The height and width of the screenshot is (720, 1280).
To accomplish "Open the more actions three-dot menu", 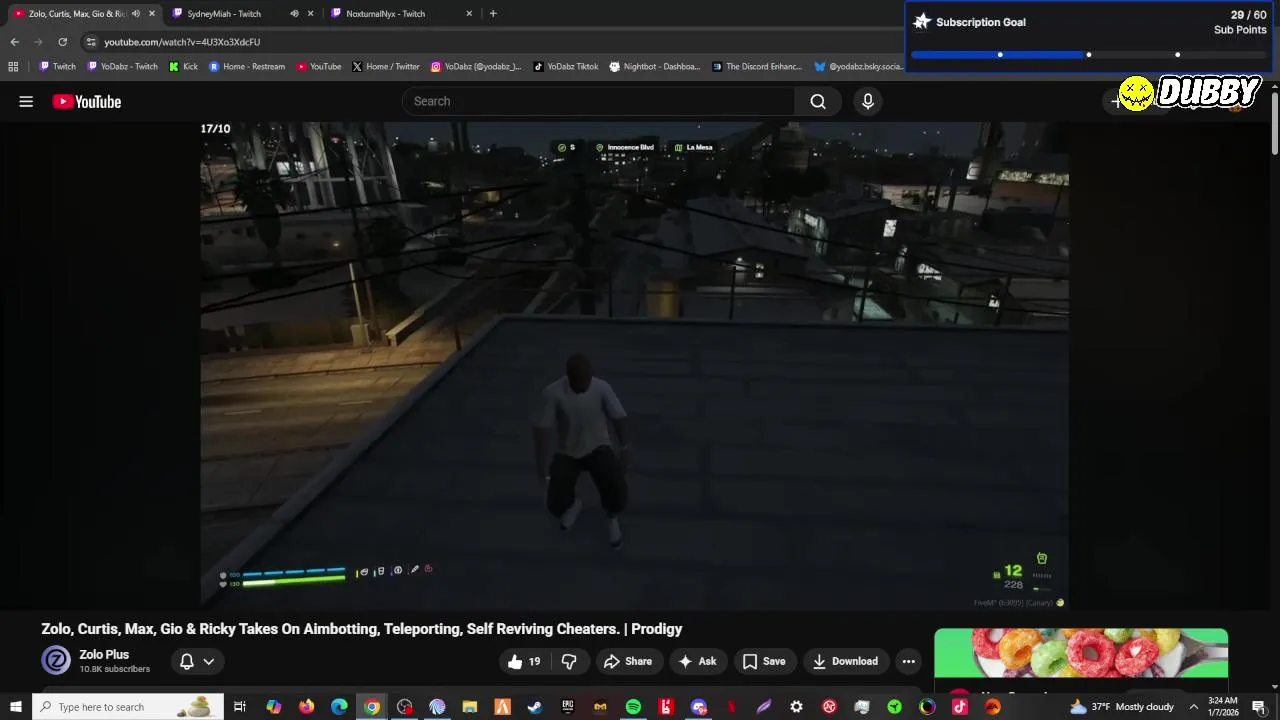I will click(908, 661).
